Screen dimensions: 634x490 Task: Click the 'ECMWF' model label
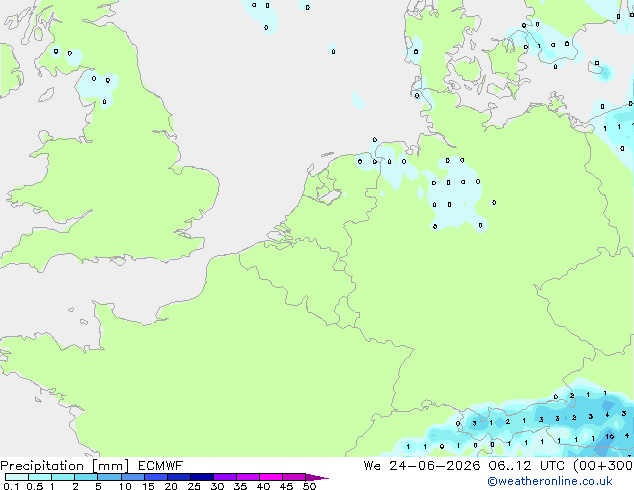[160, 466]
